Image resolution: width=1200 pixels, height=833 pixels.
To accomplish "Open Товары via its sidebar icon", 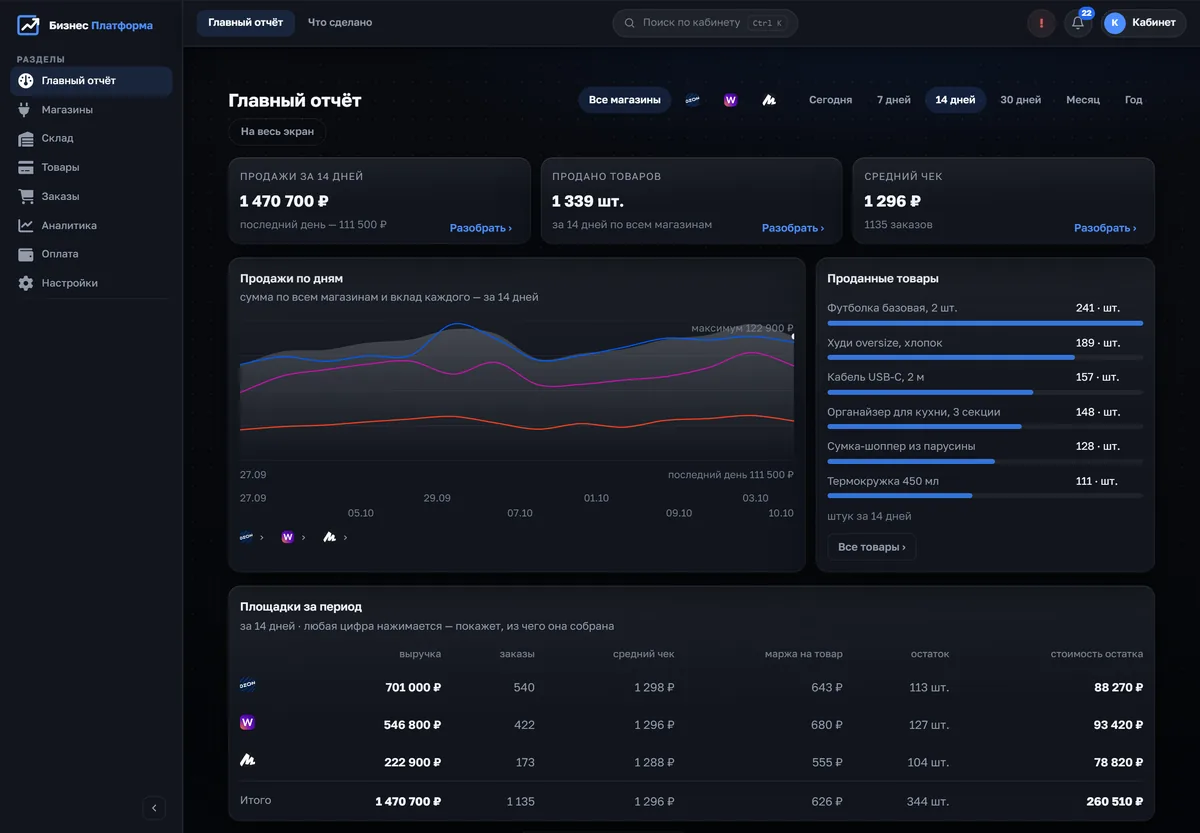I will pyautogui.click(x=26, y=167).
